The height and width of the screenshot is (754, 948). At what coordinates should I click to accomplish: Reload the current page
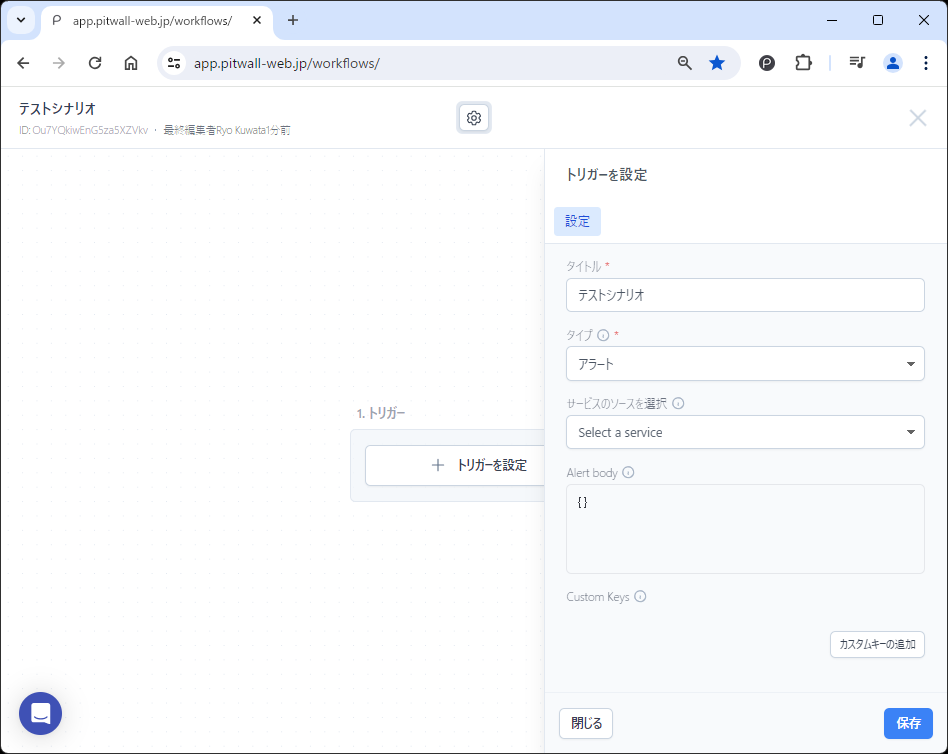(95, 62)
